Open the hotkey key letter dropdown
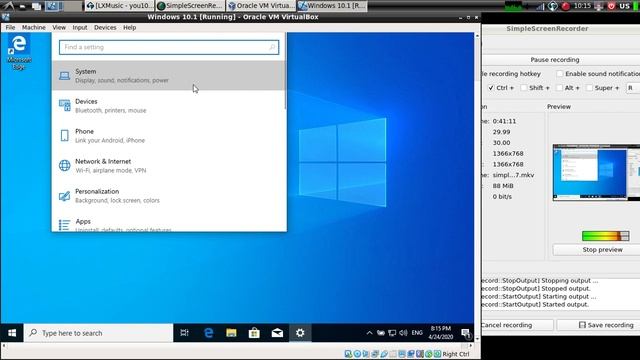Screen dimensions: 640x360 (x=633, y=88)
